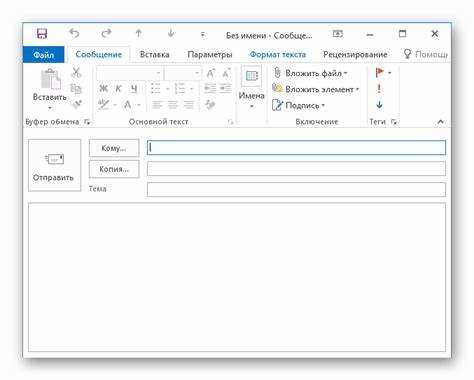474x380 pixels.
Task: Toggle bold Ж formatting
Action: click(103, 89)
